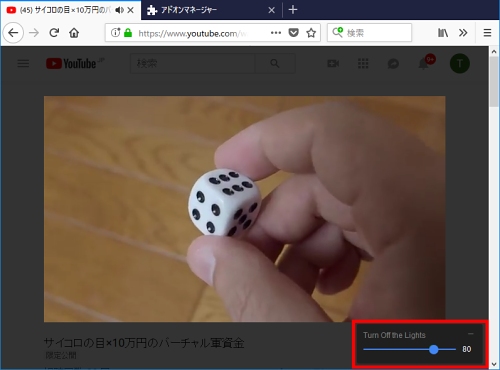
Task: Mute the YouTube tab audio icon
Action: (x=119, y=10)
